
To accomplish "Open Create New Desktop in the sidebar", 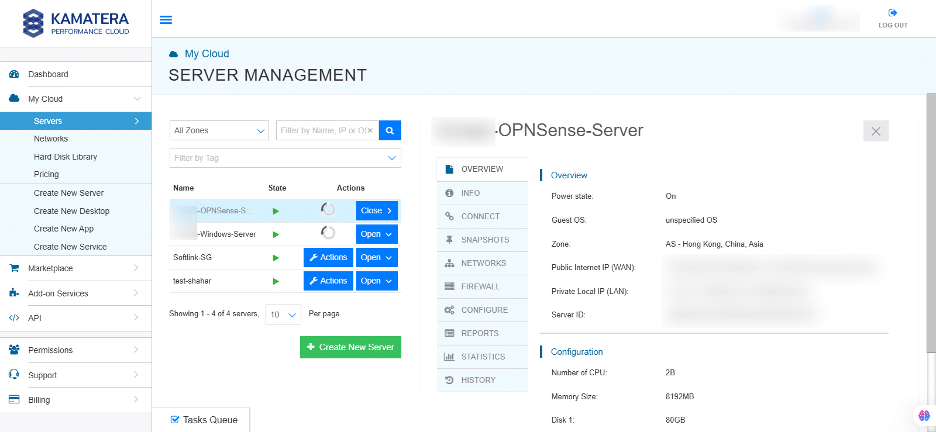I will coord(72,211).
